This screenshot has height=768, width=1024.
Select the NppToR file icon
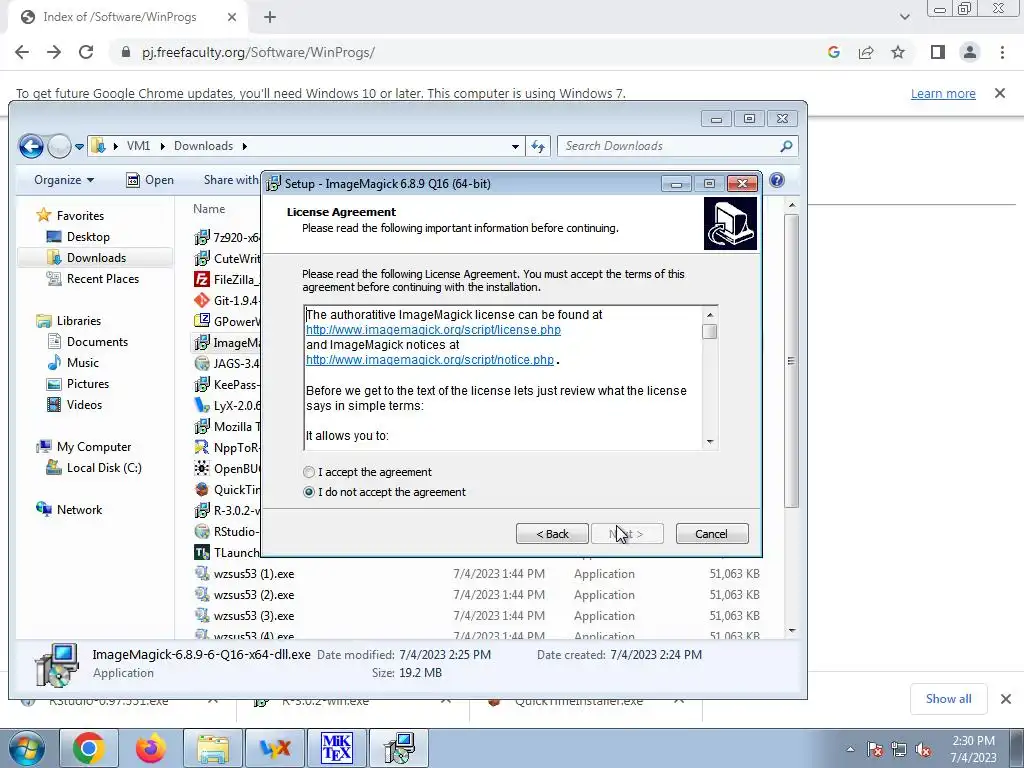click(202, 447)
